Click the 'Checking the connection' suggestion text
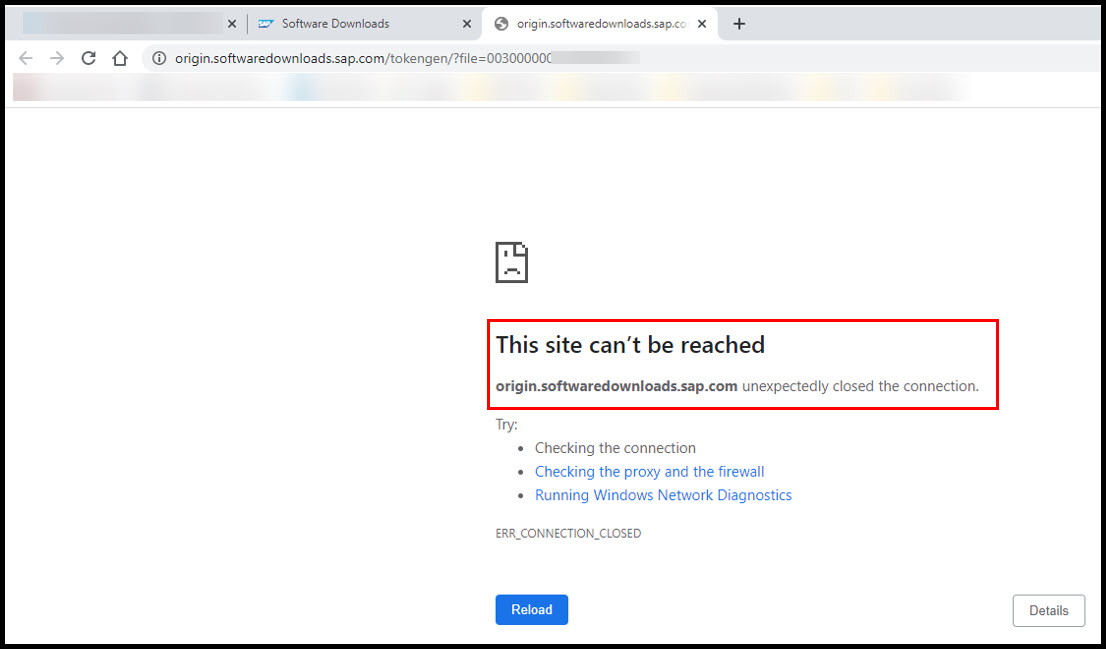 pos(615,448)
